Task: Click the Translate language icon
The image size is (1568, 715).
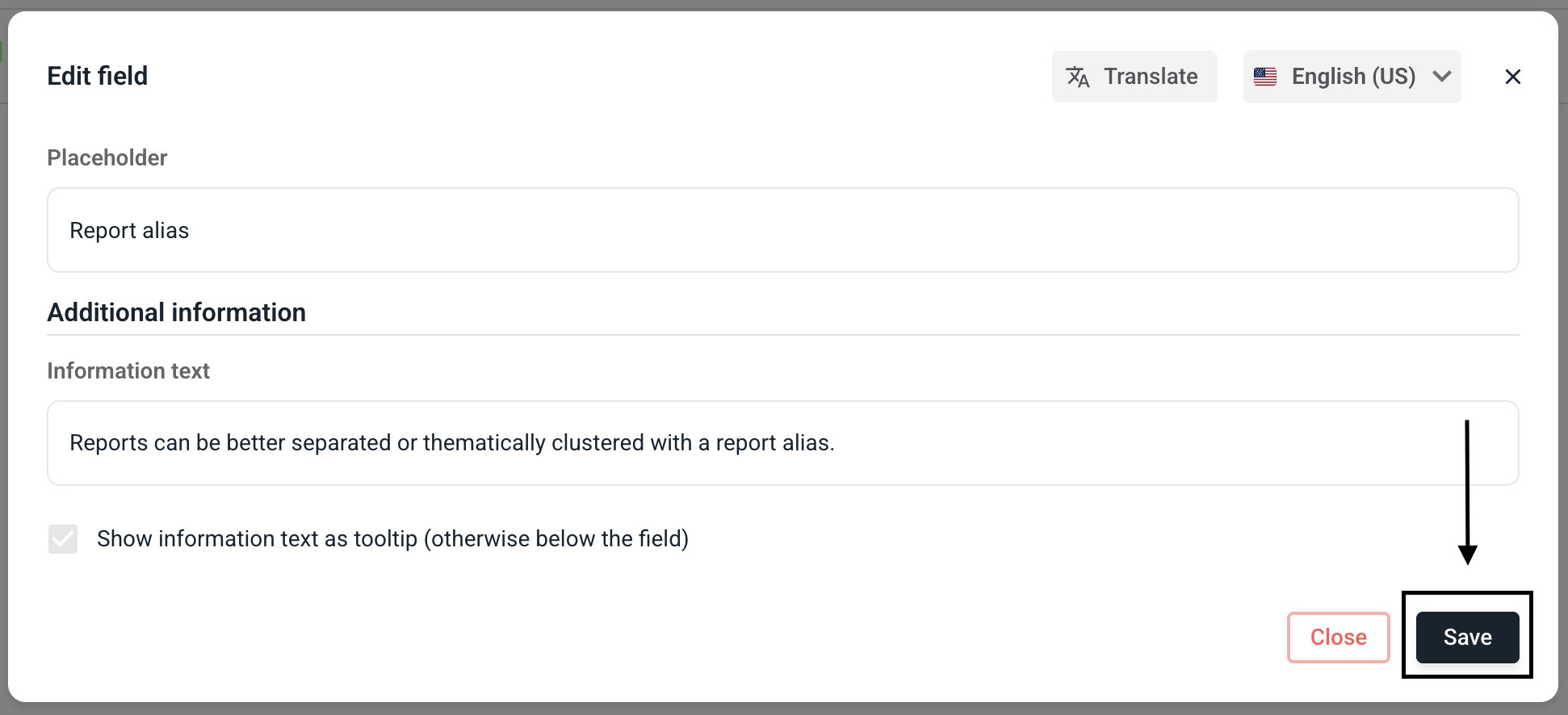Action: 1078,77
